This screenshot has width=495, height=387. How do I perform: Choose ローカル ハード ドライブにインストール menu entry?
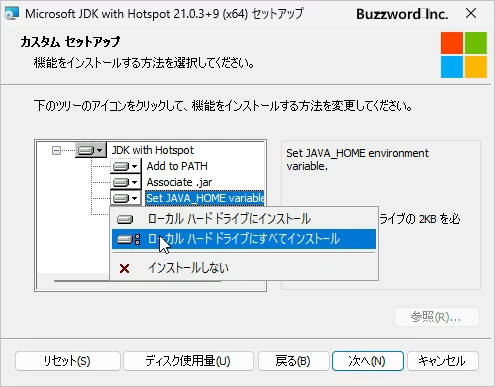tap(244, 219)
